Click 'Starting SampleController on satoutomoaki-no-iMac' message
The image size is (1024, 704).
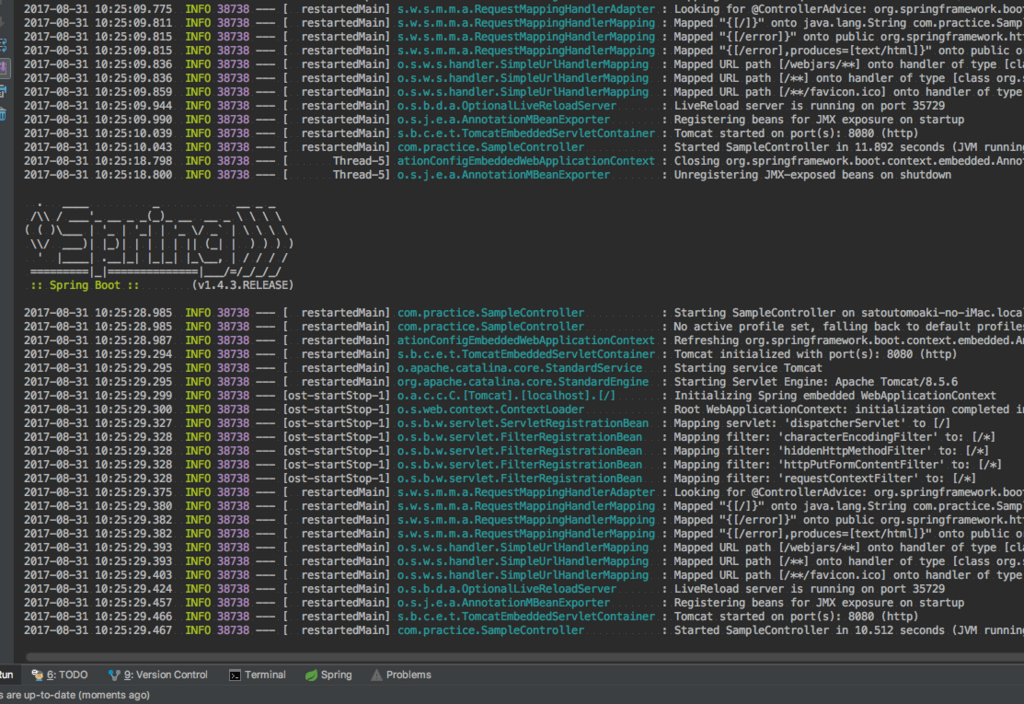pyautogui.click(x=848, y=312)
